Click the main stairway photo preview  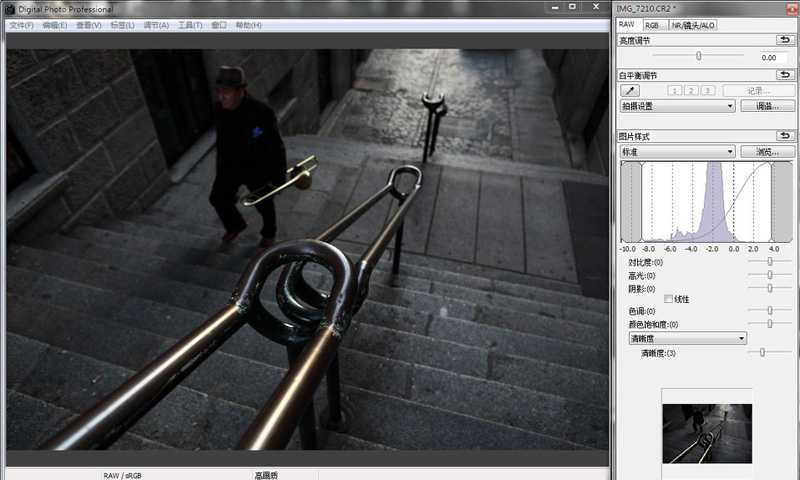[x=308, y=249]
